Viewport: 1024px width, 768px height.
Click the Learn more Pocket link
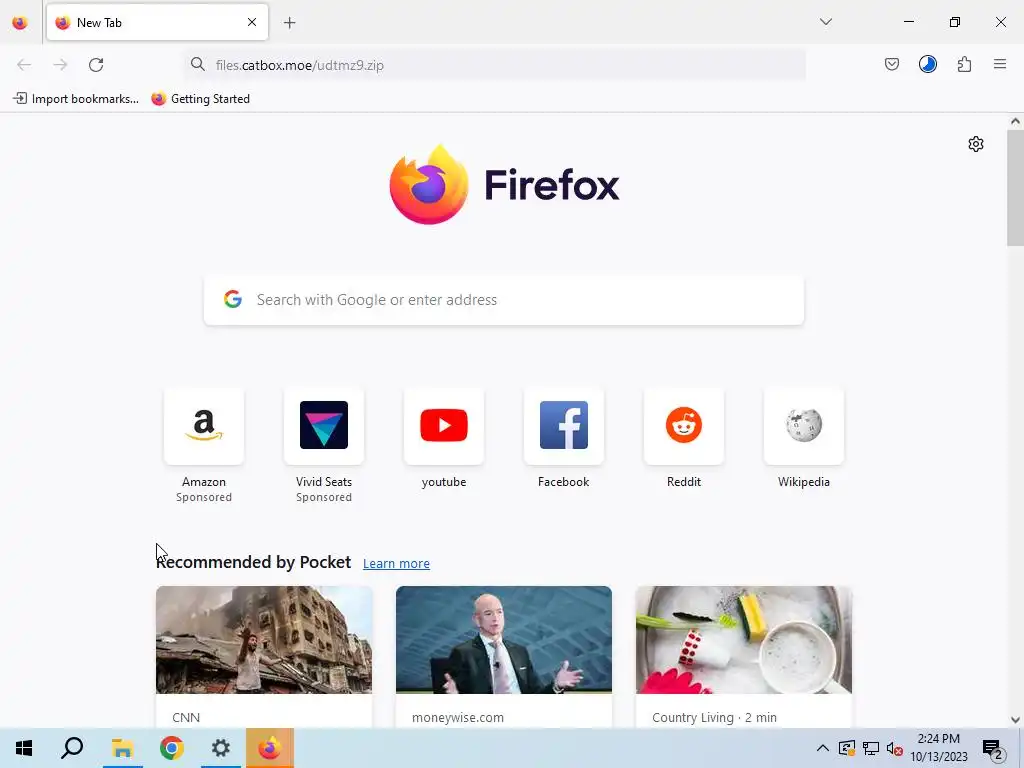click(396, 563)
